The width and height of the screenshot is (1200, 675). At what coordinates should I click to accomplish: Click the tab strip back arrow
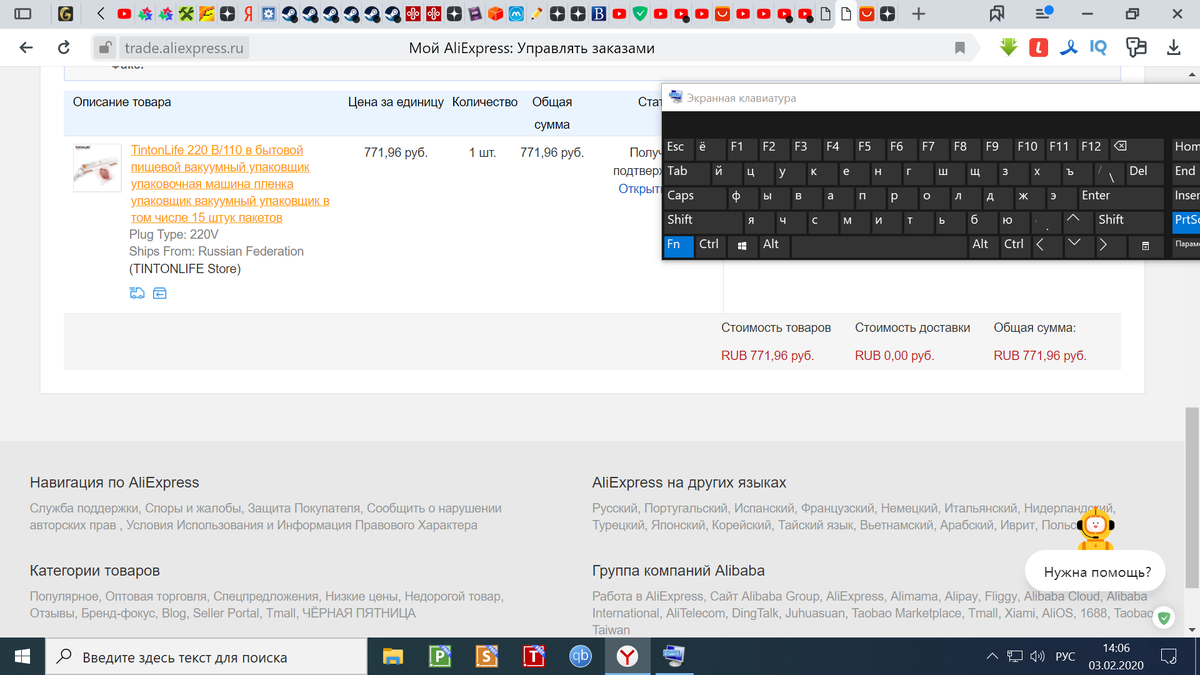(x=102, y=14)
